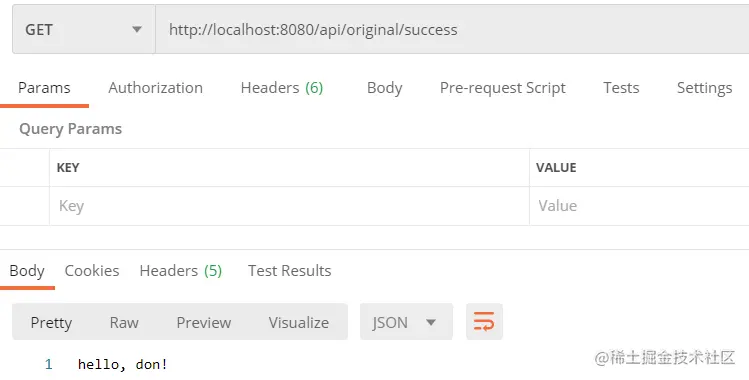Select the request Body tab
Viewport: 749px width, 380px height.
(385, 88)
